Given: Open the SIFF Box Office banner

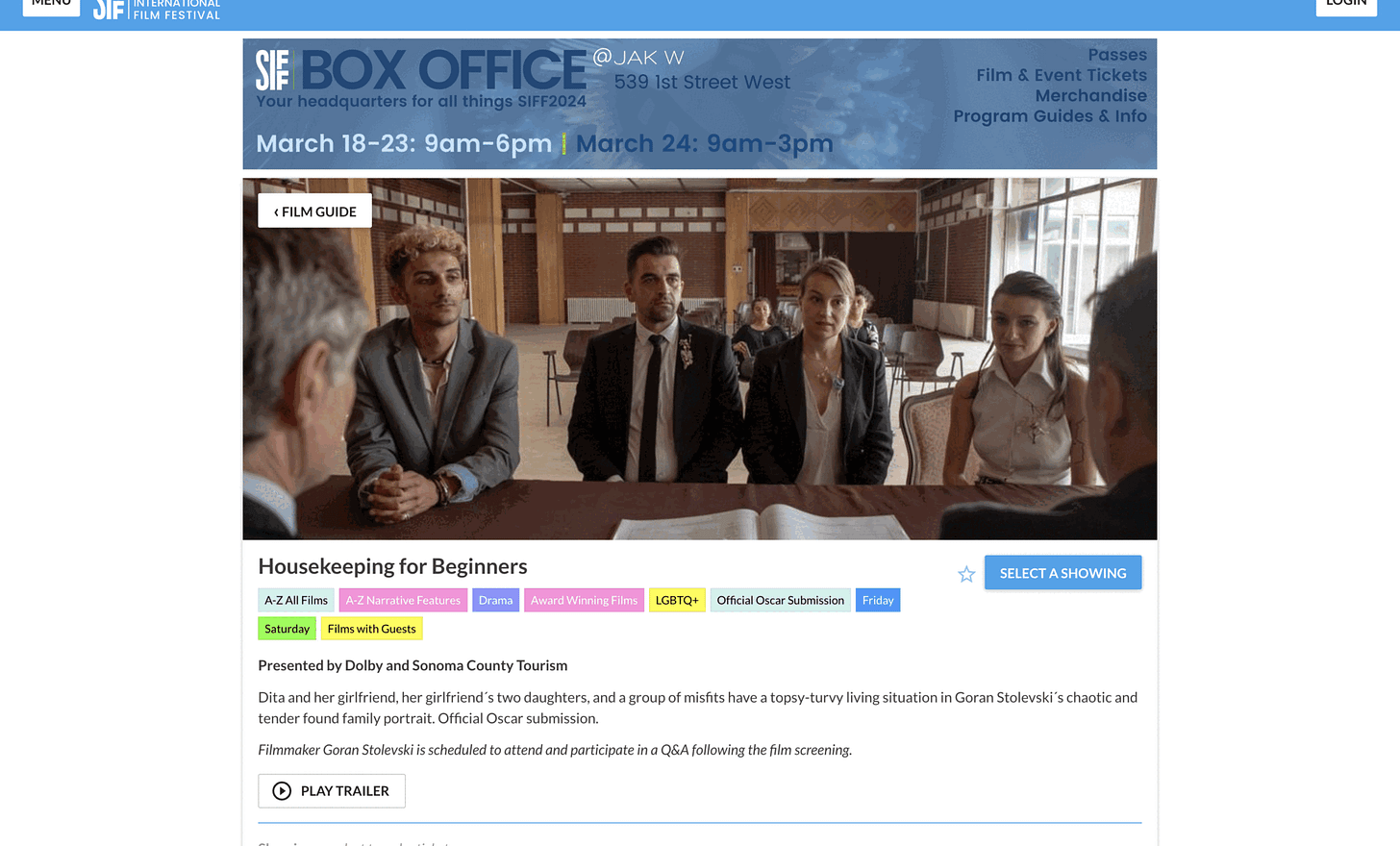Looking at the screenshot, I should (700, 104).
